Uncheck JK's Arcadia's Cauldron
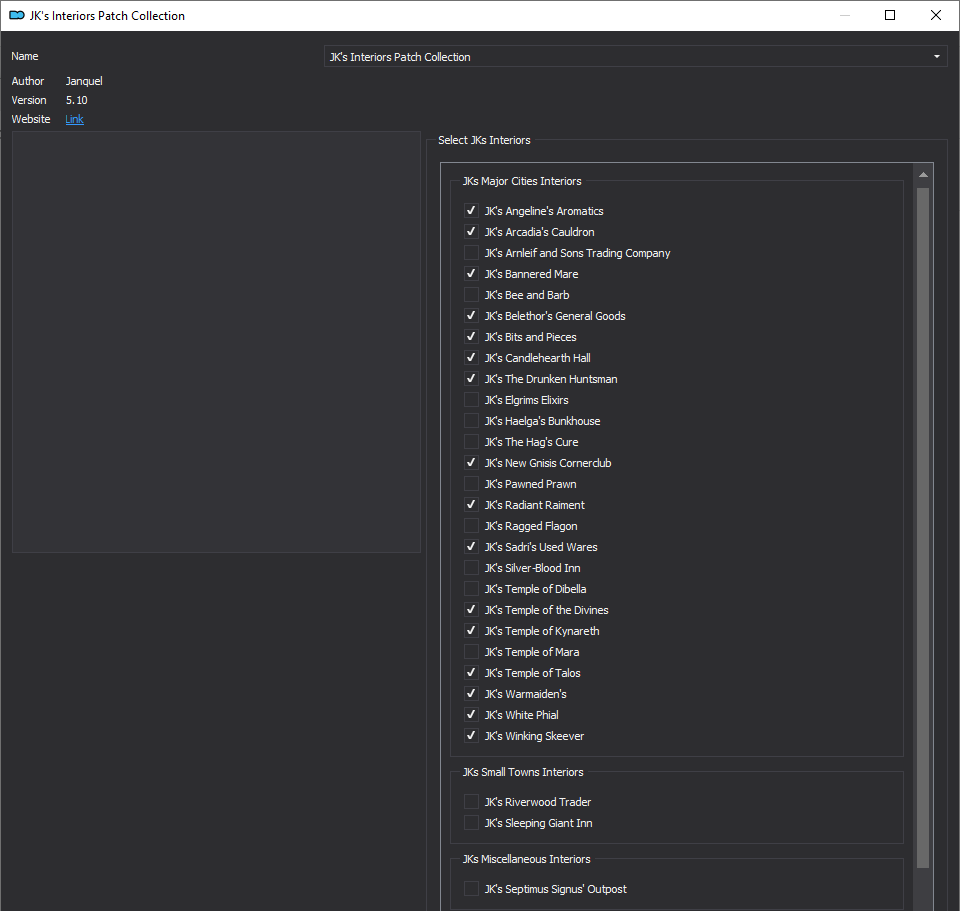Screen dimensions: 960x911 [471, 231]
